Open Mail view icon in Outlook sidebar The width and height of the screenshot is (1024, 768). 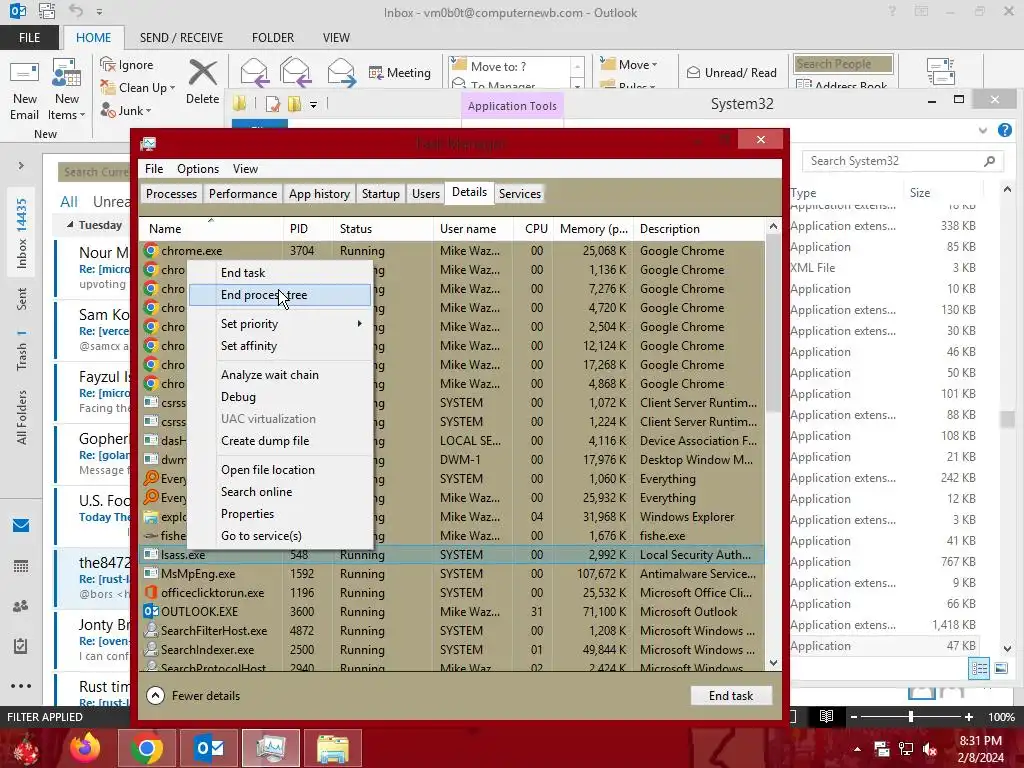[x=21, y=526]
